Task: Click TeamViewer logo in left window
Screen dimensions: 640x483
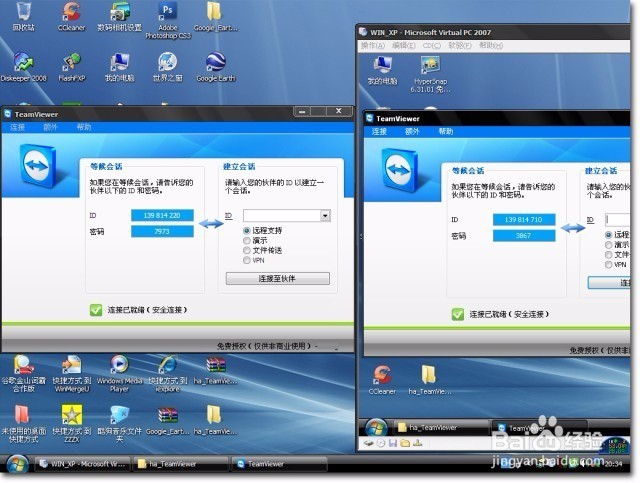Action: (38, 166)
